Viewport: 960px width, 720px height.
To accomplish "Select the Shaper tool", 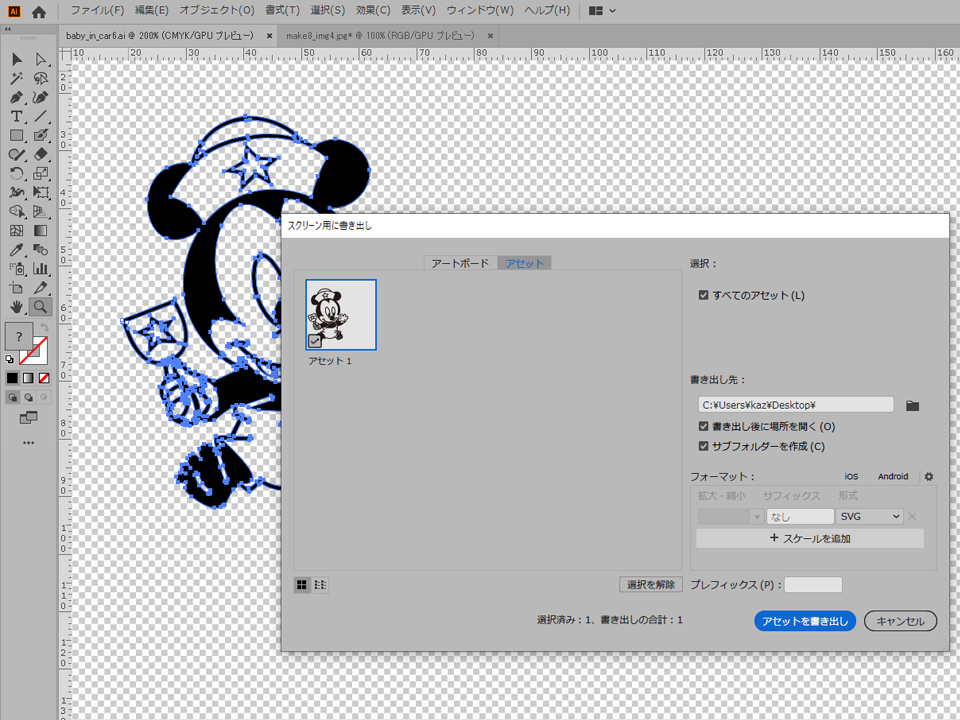I will 17,154.
